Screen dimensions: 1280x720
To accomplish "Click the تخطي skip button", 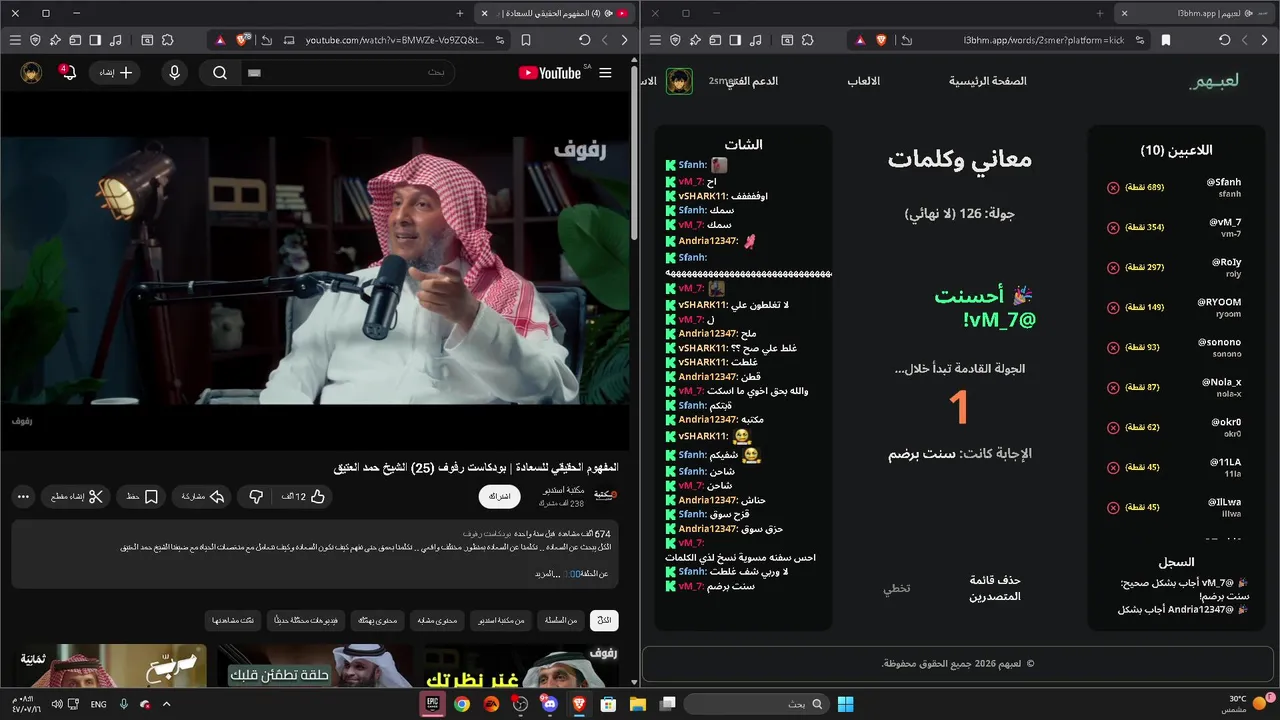I will [x=897, y=588].
